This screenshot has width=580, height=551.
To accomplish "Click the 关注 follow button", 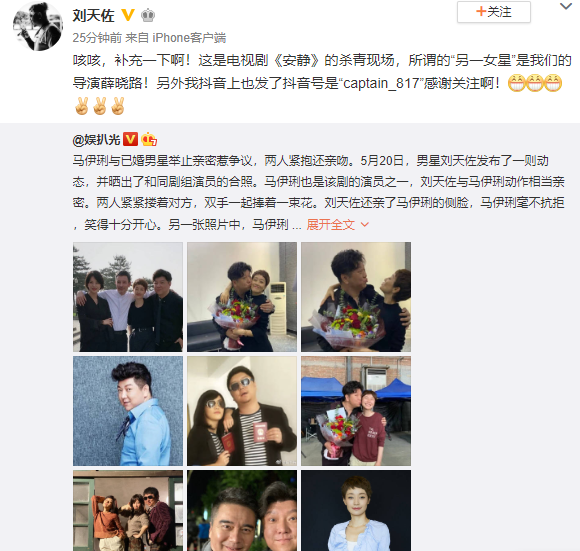I will [494, 12].
